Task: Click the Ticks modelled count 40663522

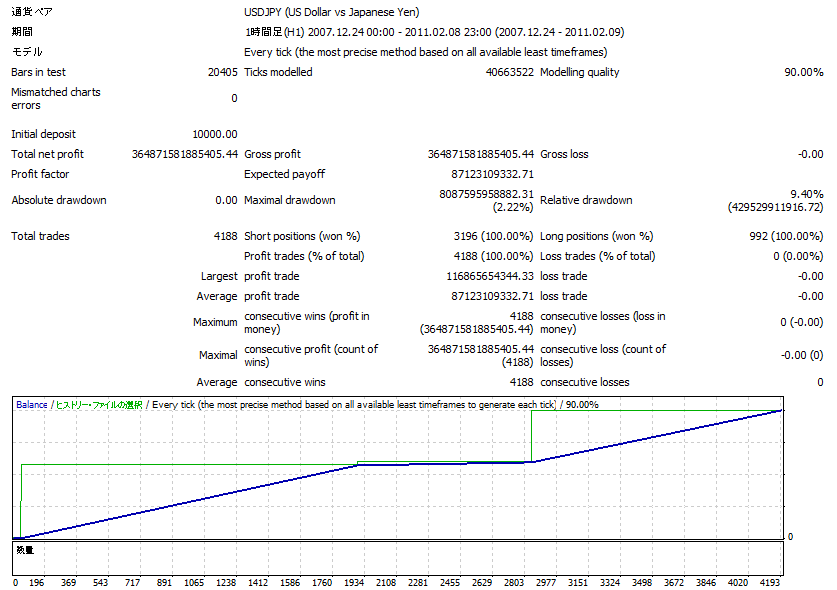Action: (x=509, y=72)
